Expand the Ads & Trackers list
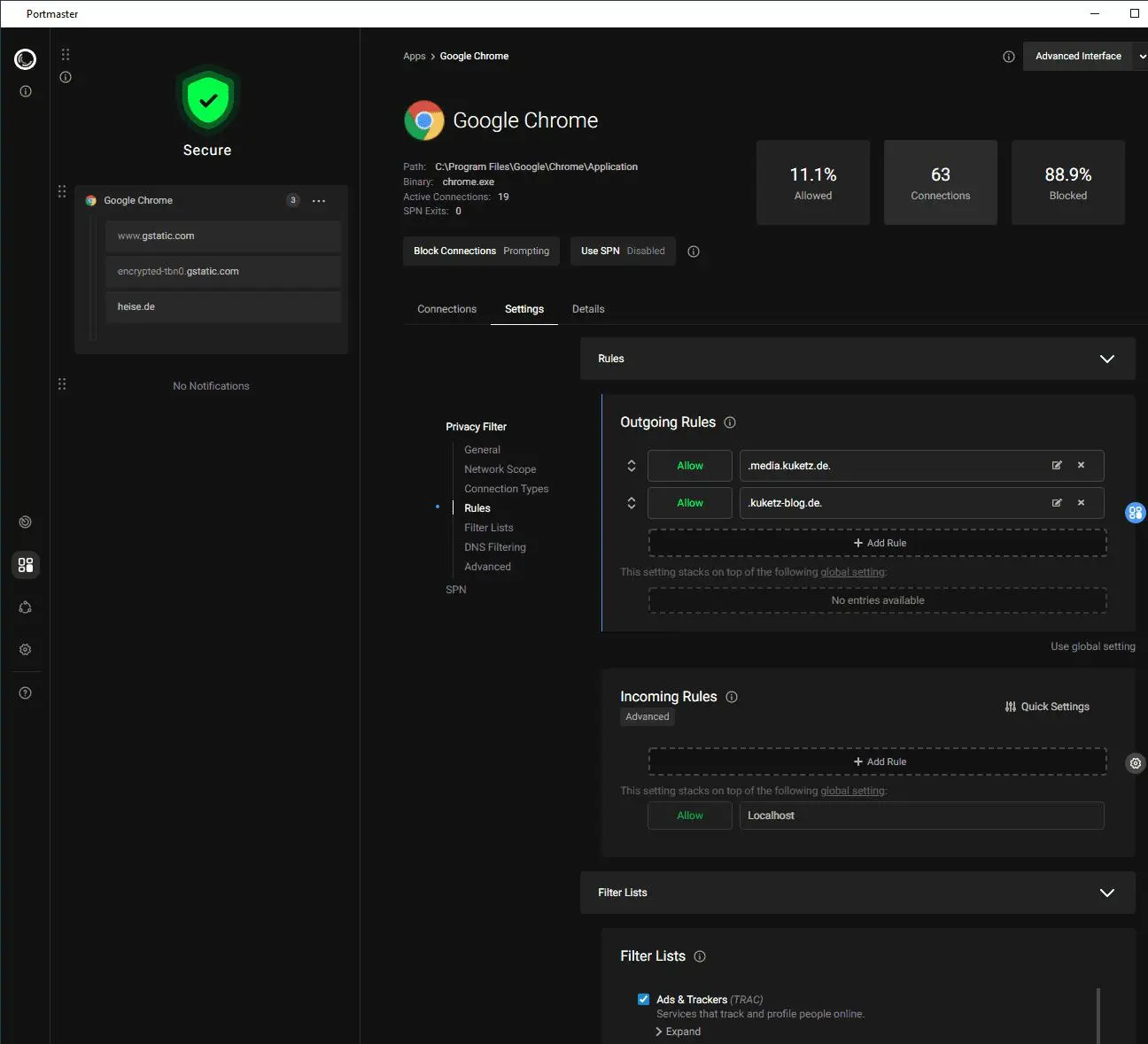This screenshot has height=1044, width=1148. pyautogui.click(x=679, y=1032)
